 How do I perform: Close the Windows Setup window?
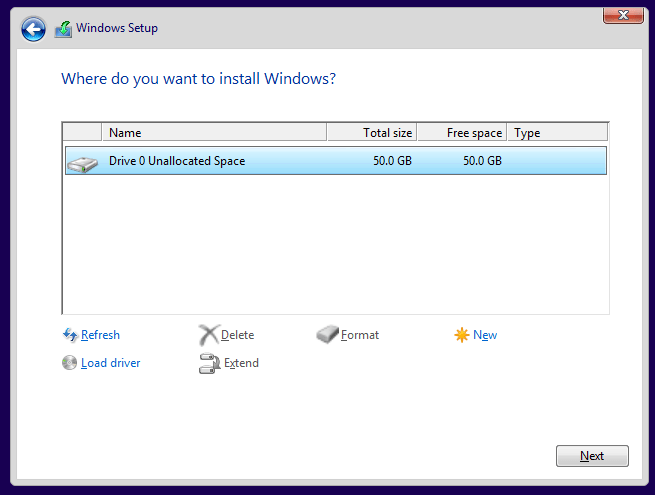(x=623, y=15)
